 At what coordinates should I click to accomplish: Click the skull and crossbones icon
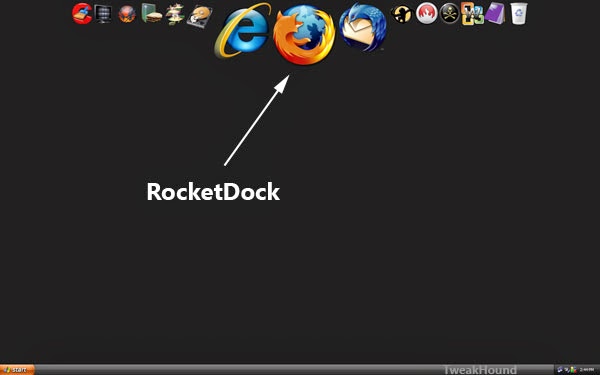click(450, 13)
